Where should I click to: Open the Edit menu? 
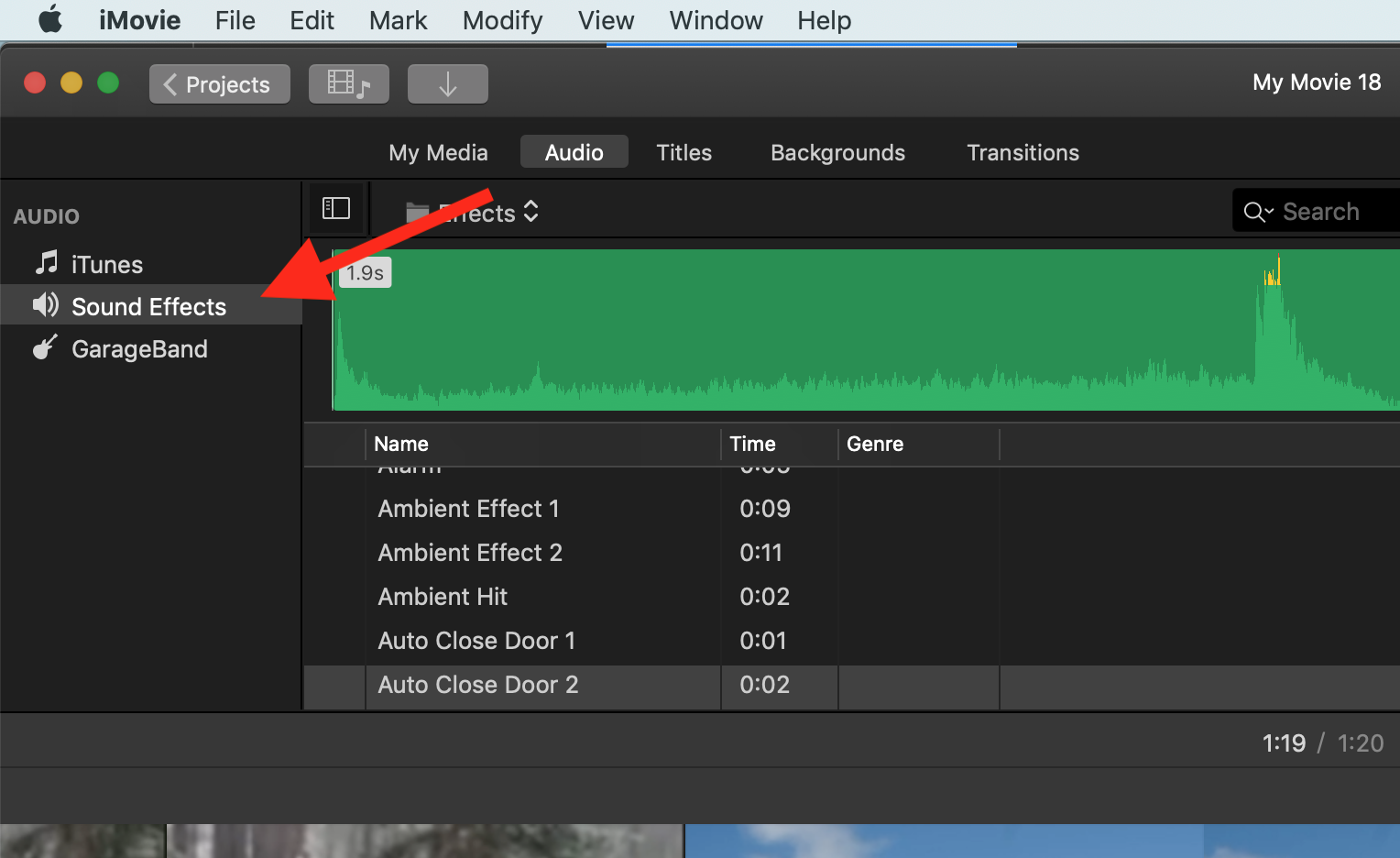click(x=312, y=20)
